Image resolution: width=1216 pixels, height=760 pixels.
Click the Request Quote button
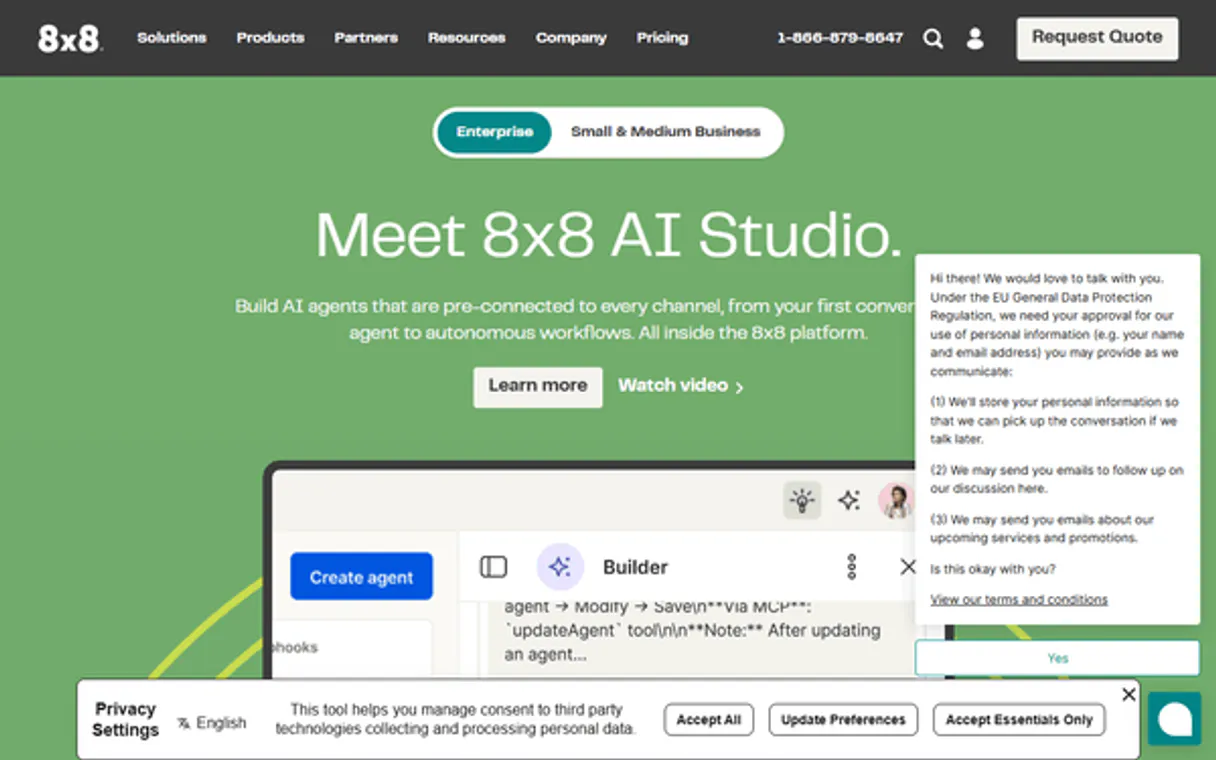coord(1097,38)
